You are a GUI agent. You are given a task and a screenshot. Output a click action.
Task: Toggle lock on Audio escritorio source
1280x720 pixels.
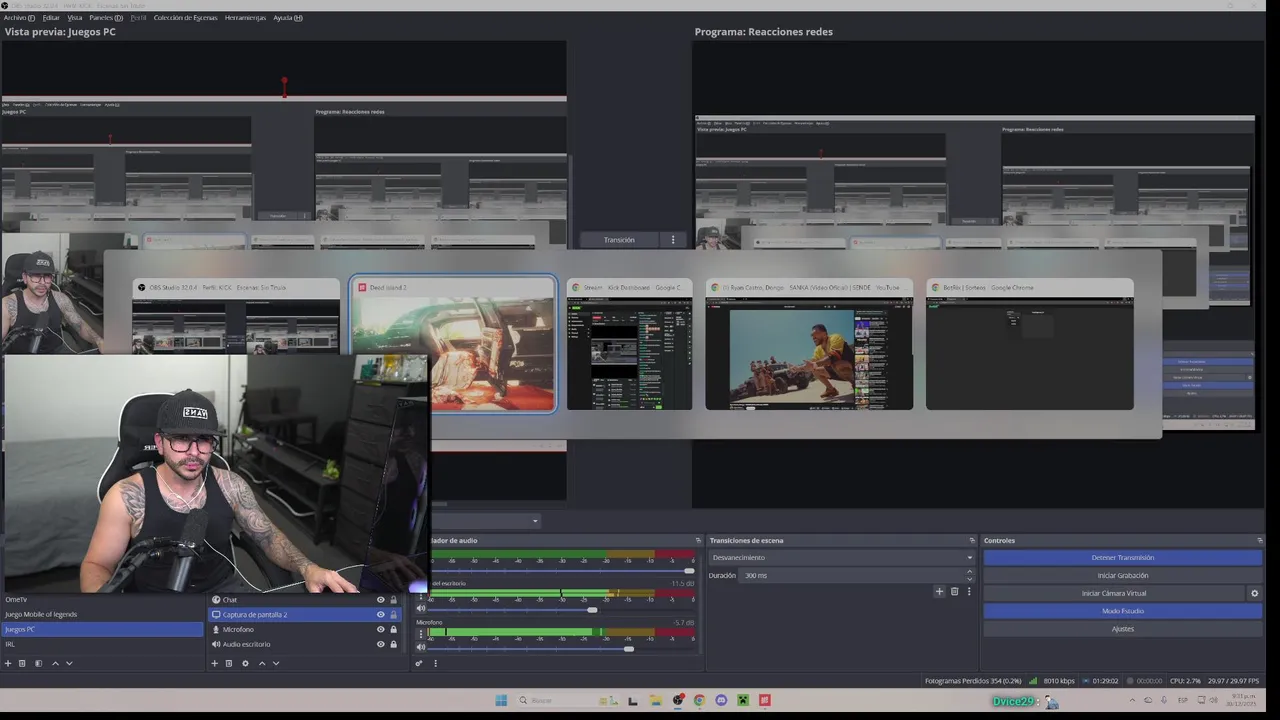(393, 644)
